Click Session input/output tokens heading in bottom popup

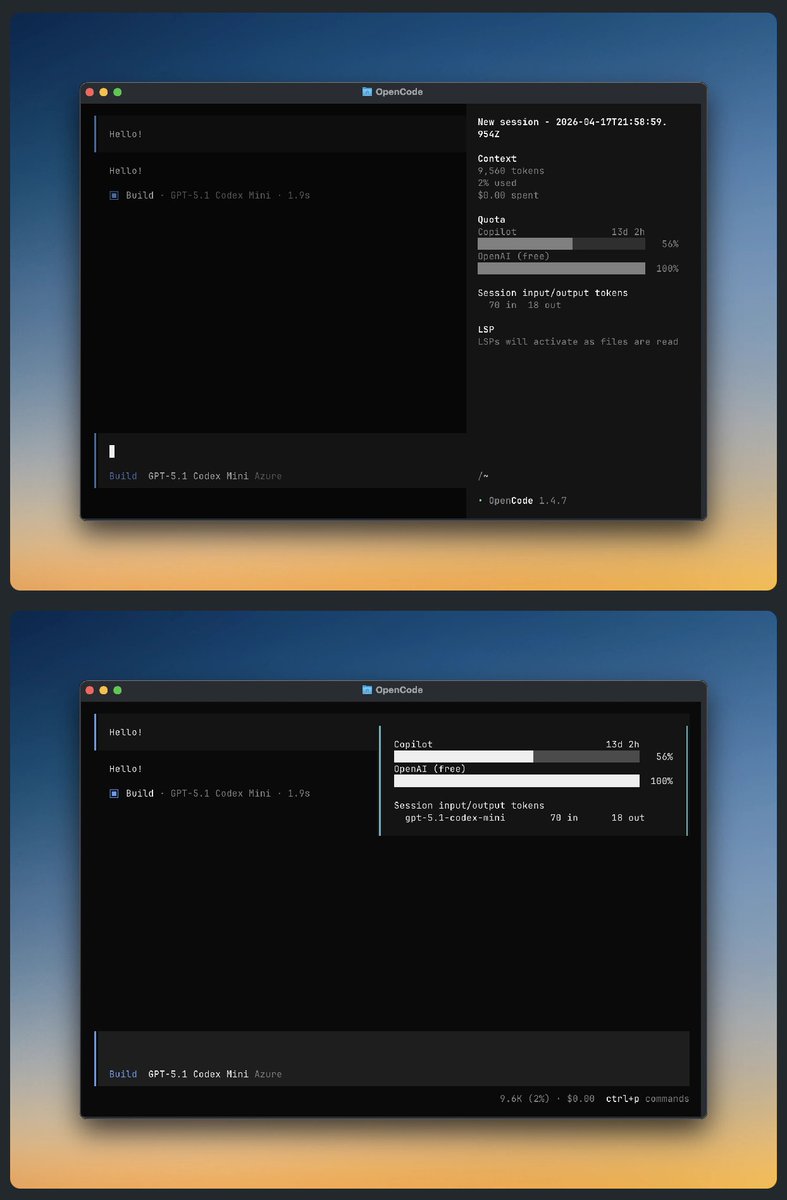coord(469,805)
